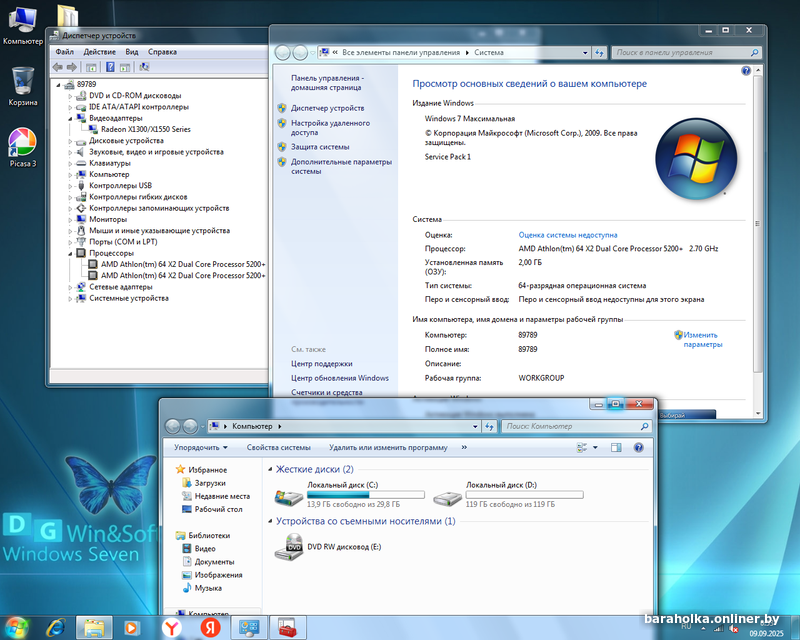
Task: Launch Internet Explorer from the taskbar
Action: 56,627
